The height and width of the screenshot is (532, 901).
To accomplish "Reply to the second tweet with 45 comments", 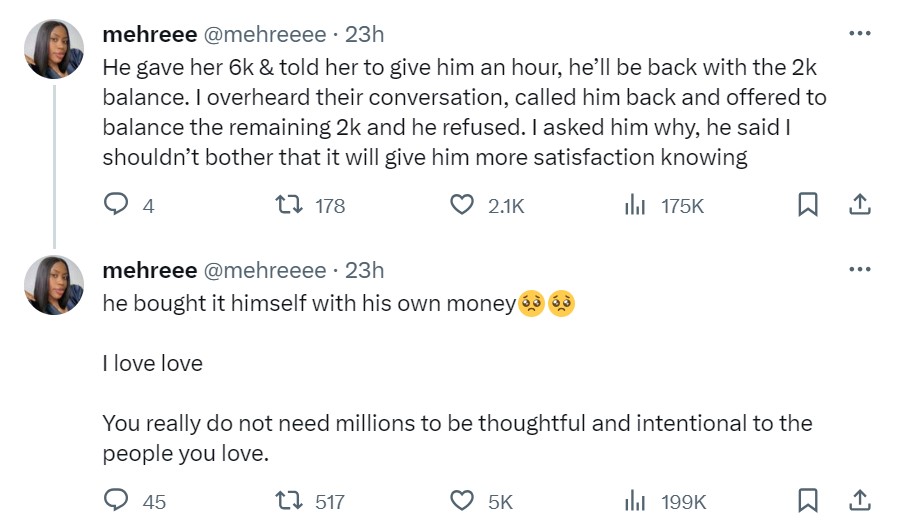I will click(117, 501).
